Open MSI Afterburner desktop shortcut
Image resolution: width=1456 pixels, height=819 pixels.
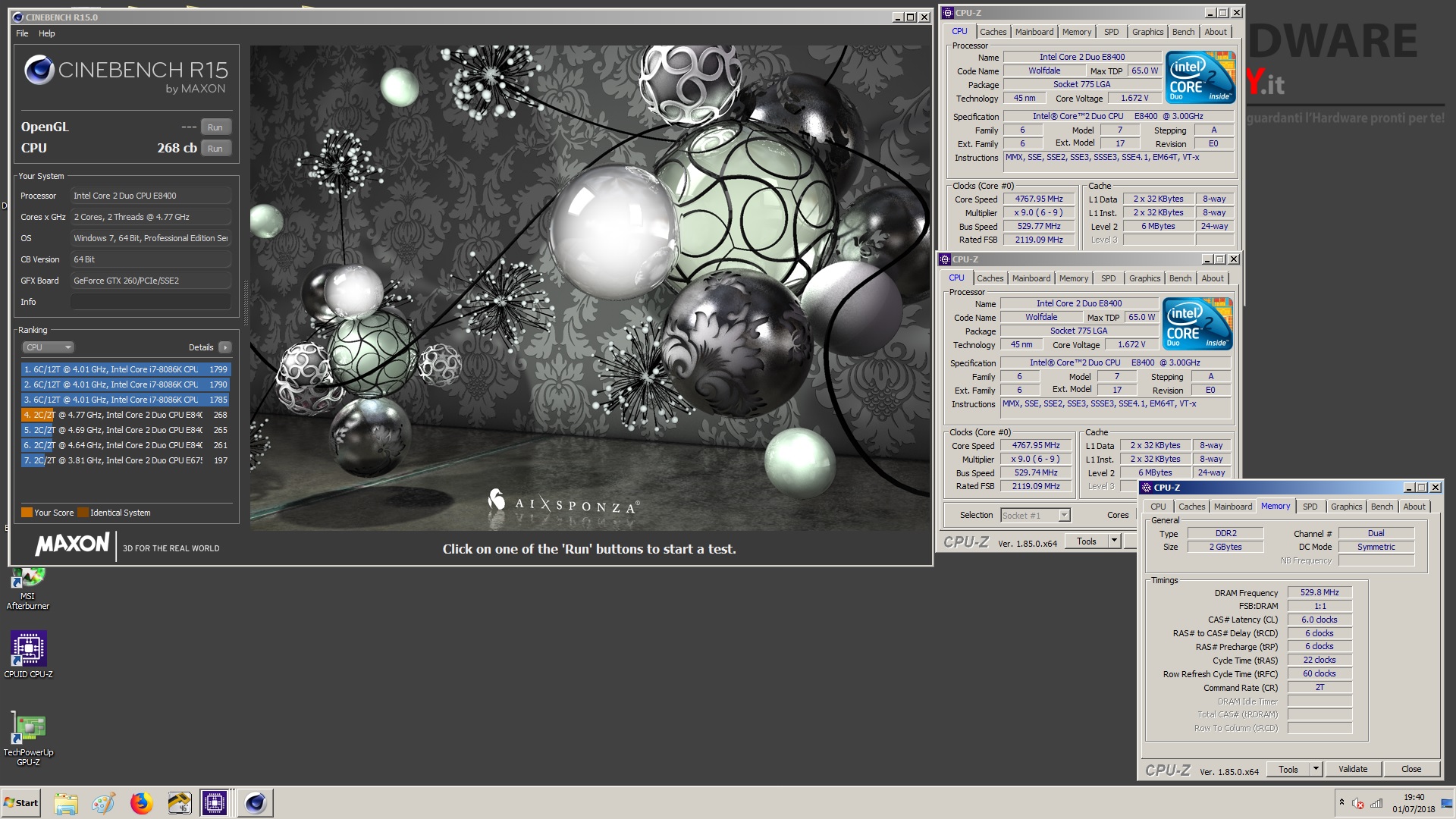28,590
